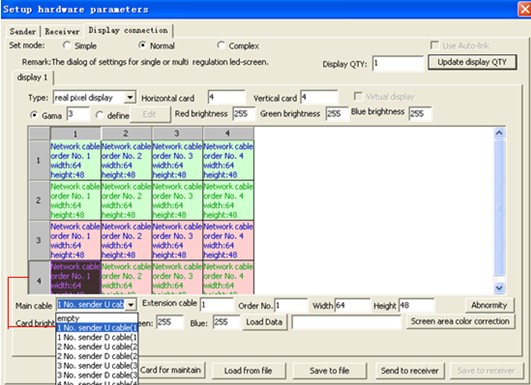
Task: Click the Abnormity button
Action: [x=489, y=305]
